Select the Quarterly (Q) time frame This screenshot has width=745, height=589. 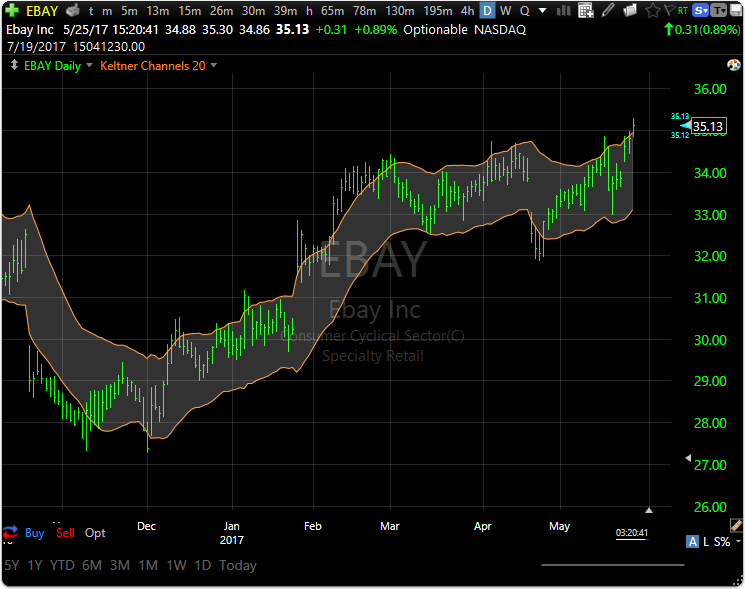coord(524,11)
